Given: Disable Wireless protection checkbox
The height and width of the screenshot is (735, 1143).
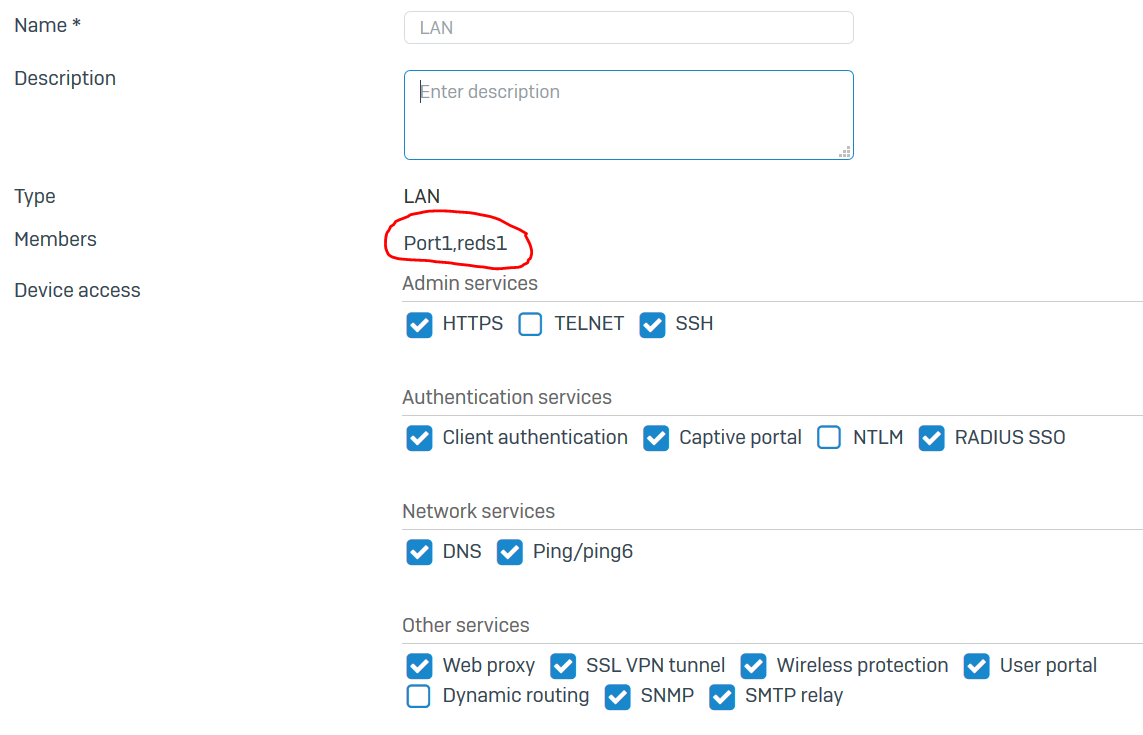Looking at the screenshot, I should (753, 667).
